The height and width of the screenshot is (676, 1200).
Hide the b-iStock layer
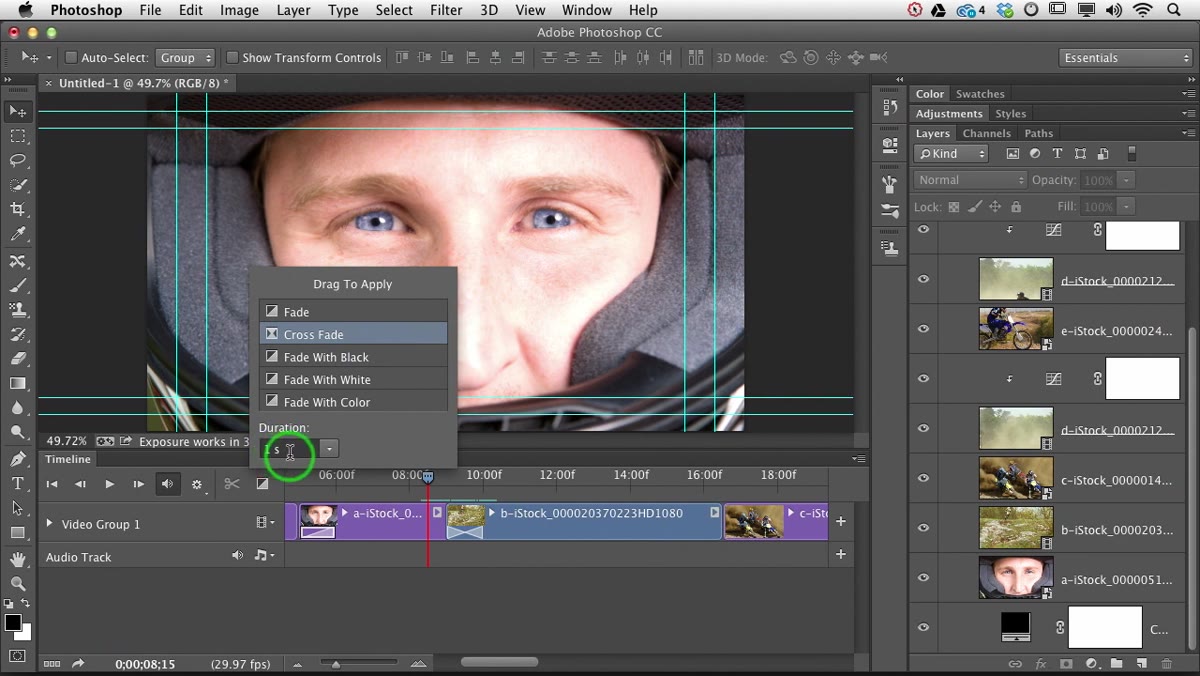[x=923, y=528]
